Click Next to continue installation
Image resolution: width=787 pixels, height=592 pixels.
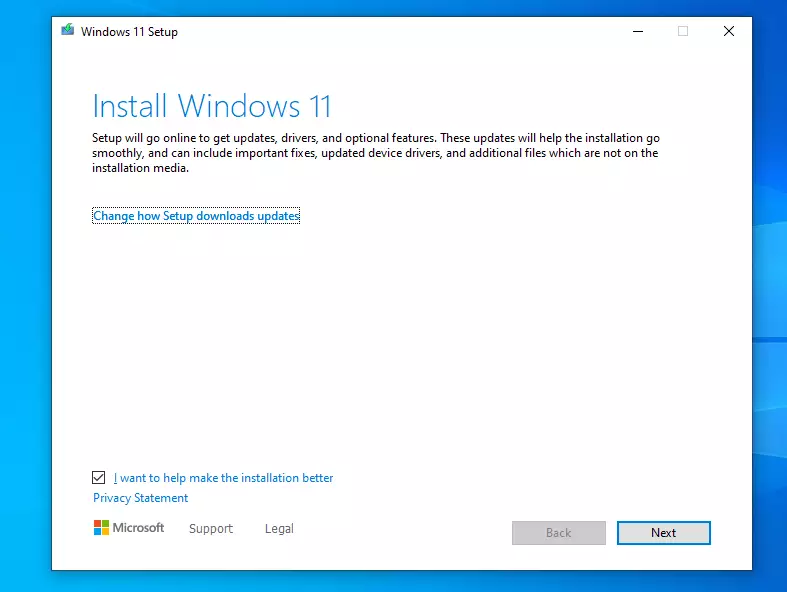click(x=664, y=533)
